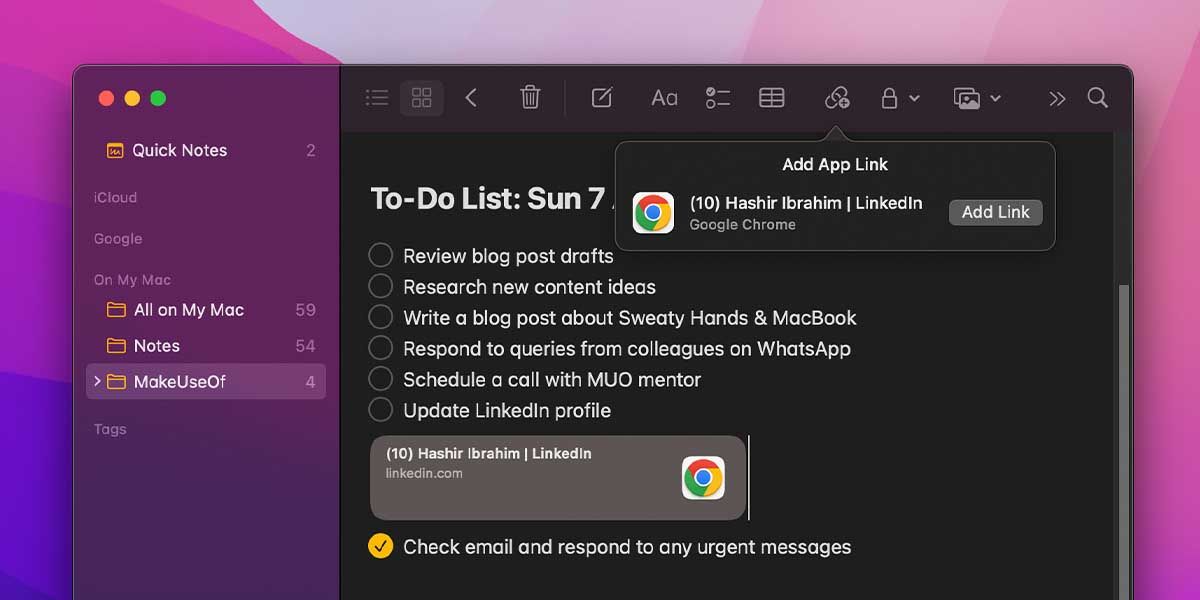Click the note's vertical scrollbar

(1123, 440)
